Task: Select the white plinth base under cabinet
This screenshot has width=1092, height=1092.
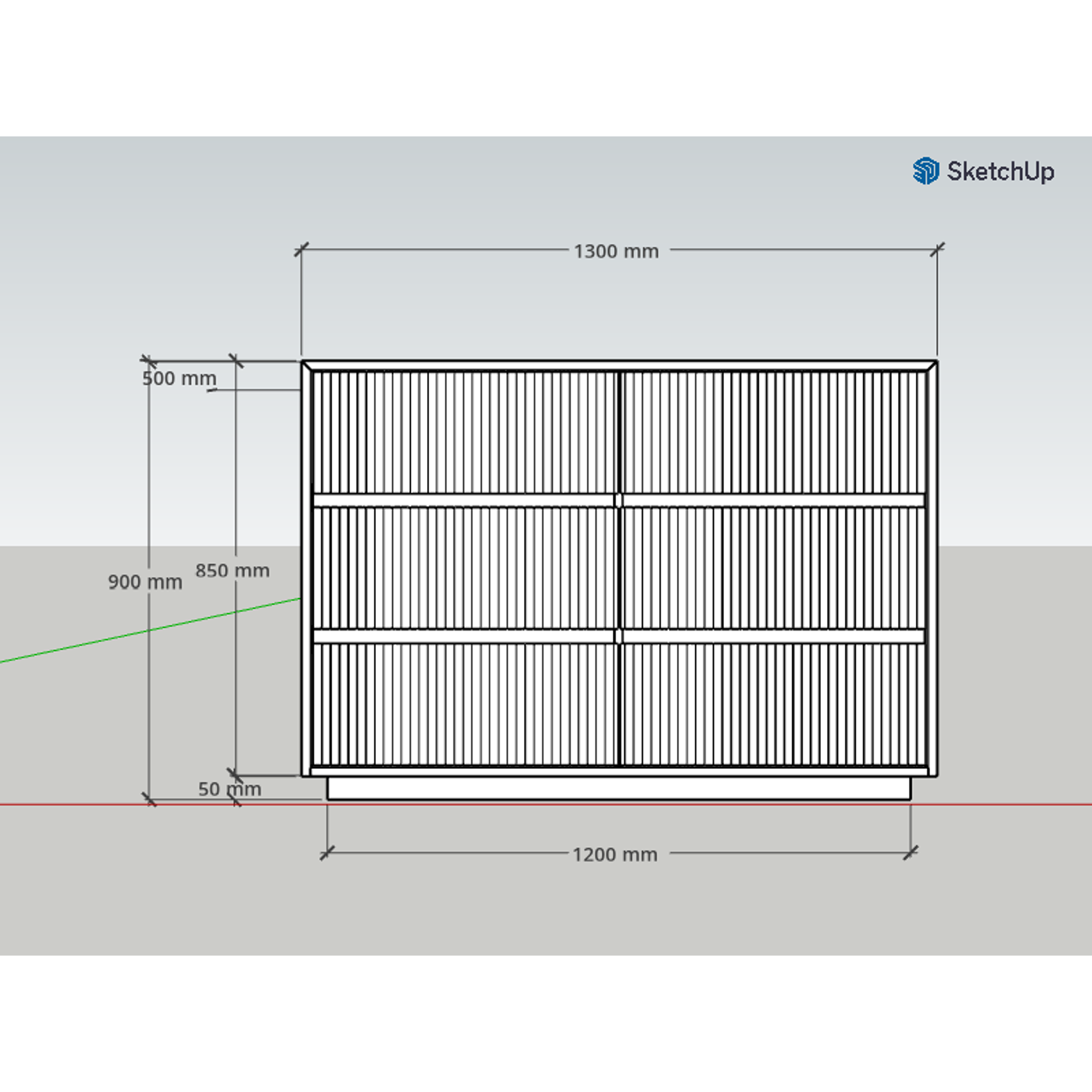Action: click(619, 788)
